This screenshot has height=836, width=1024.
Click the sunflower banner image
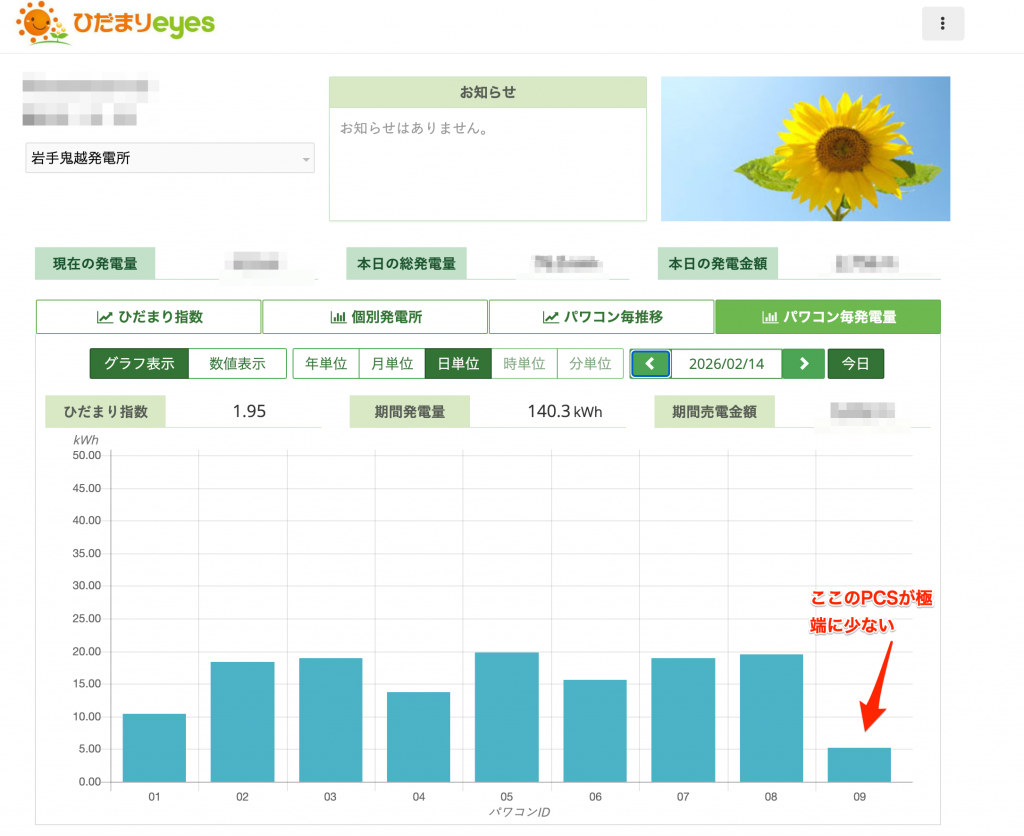pyautogui.click(x=805, y=149)
